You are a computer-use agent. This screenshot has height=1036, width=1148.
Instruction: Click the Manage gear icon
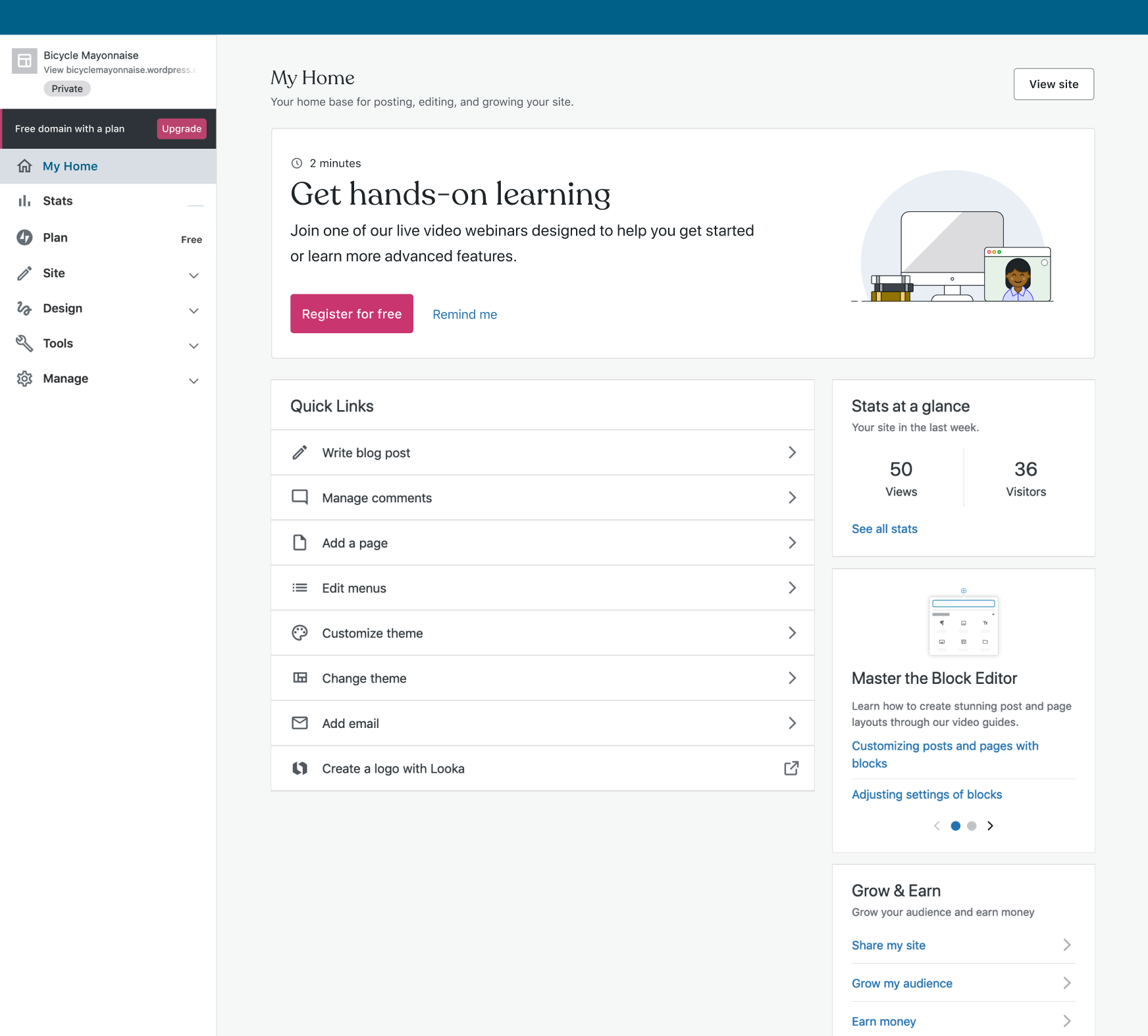point(24,378)
